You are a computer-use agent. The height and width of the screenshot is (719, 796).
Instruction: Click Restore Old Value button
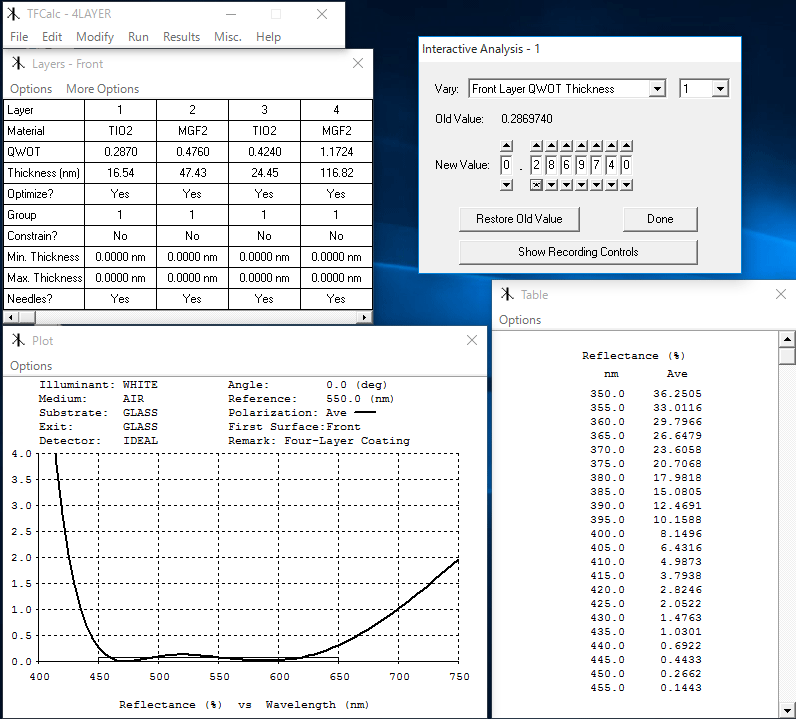(519, 219)
